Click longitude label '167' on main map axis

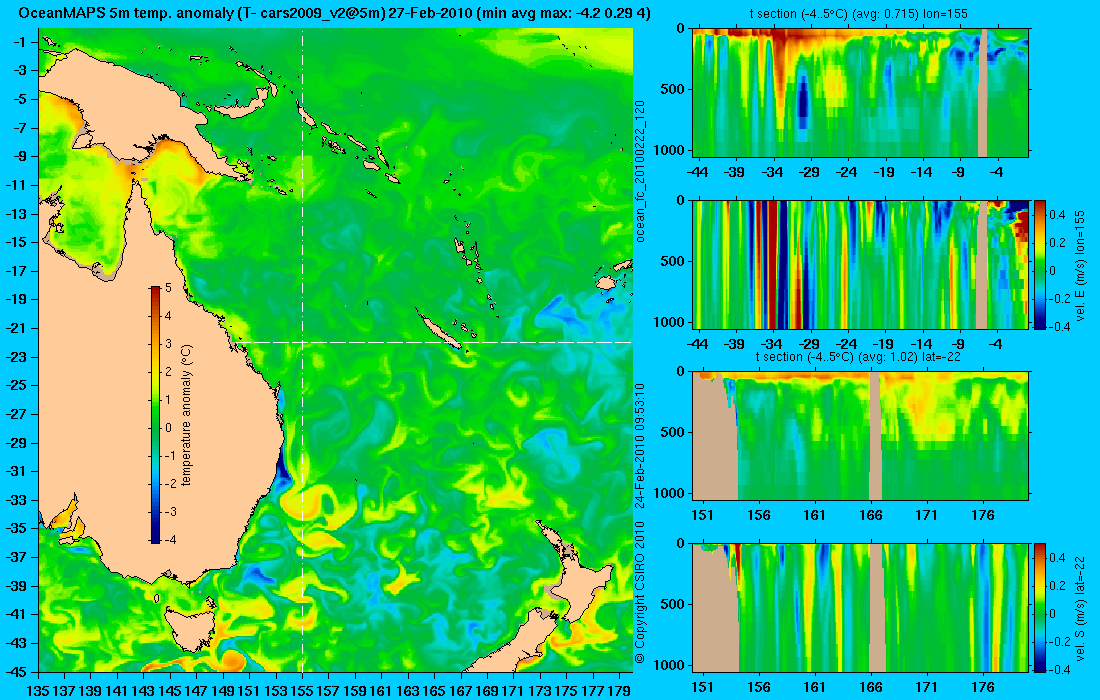click(460, 691)
